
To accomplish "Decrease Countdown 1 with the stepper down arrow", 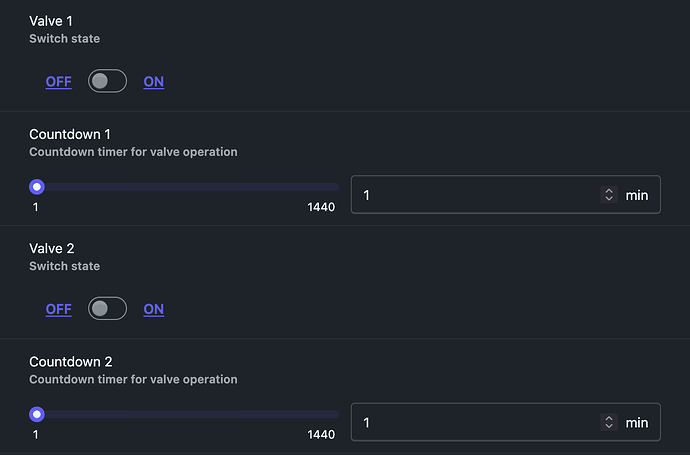I will pyautogui.click(x=609, y=200).
